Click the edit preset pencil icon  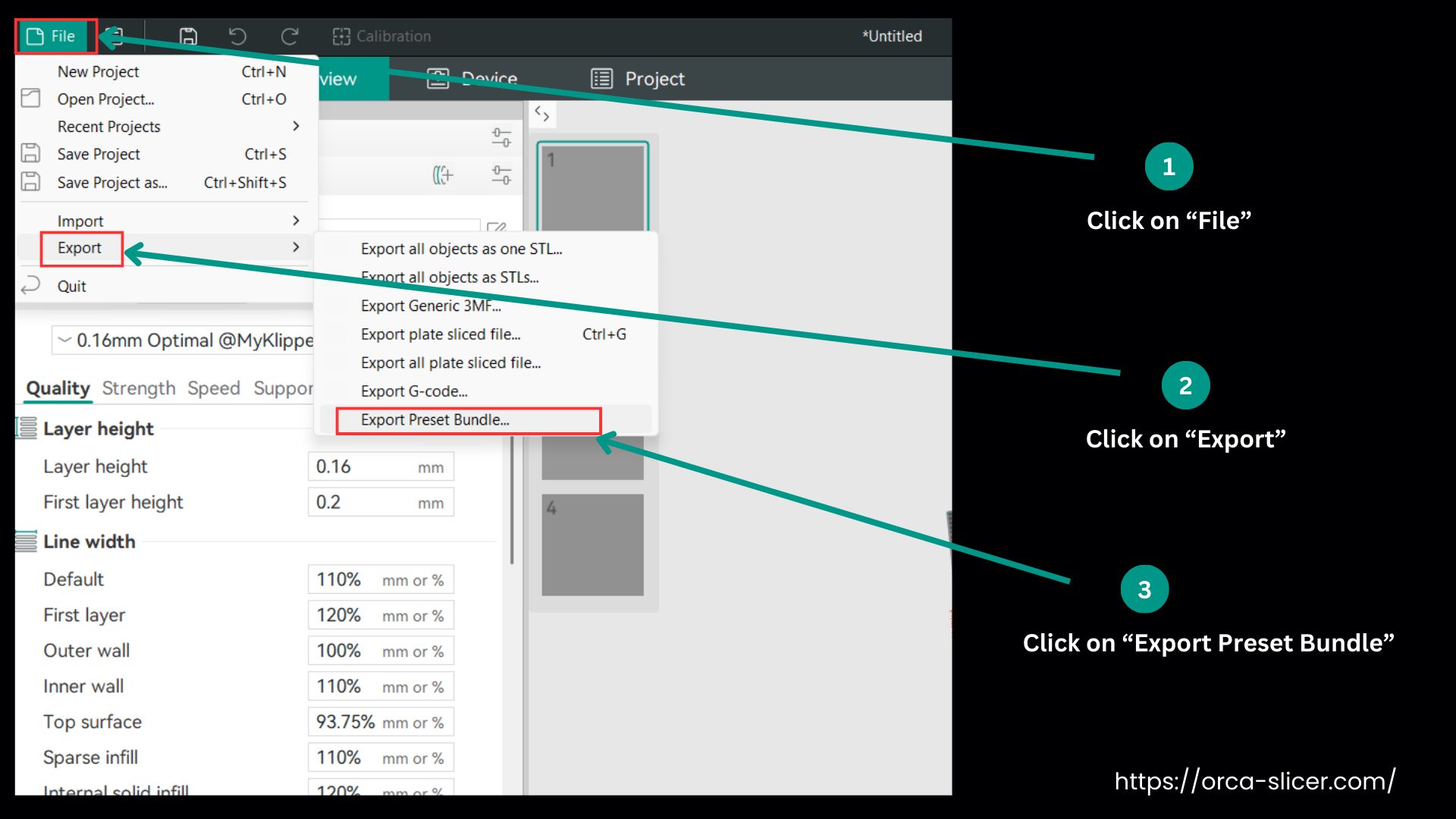[x=497, y=226]
